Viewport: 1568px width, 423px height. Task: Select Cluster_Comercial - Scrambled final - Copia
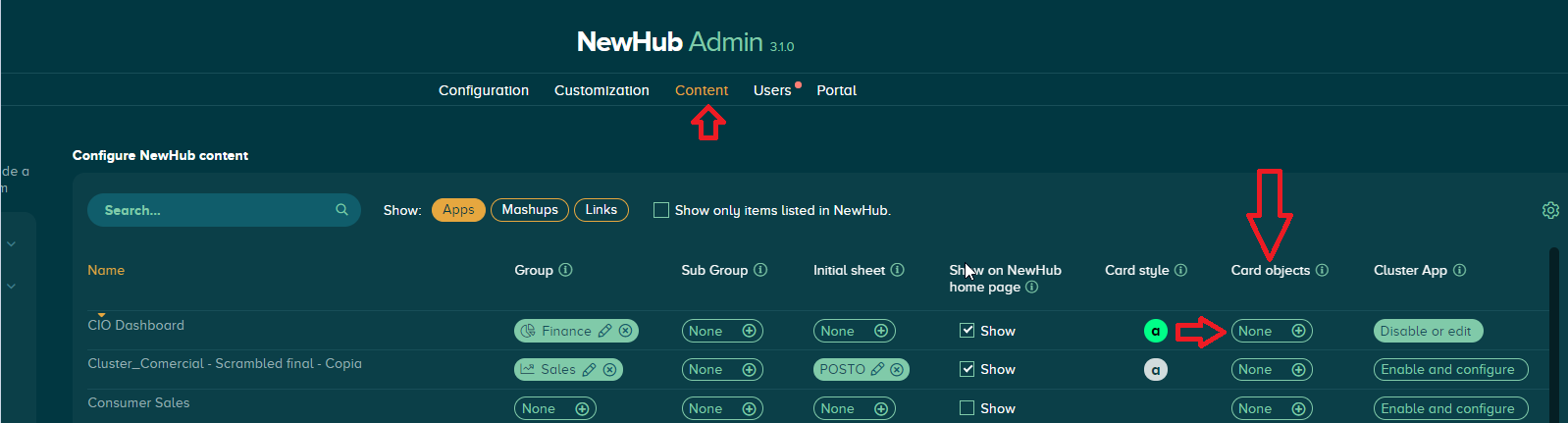click(225, 363)
